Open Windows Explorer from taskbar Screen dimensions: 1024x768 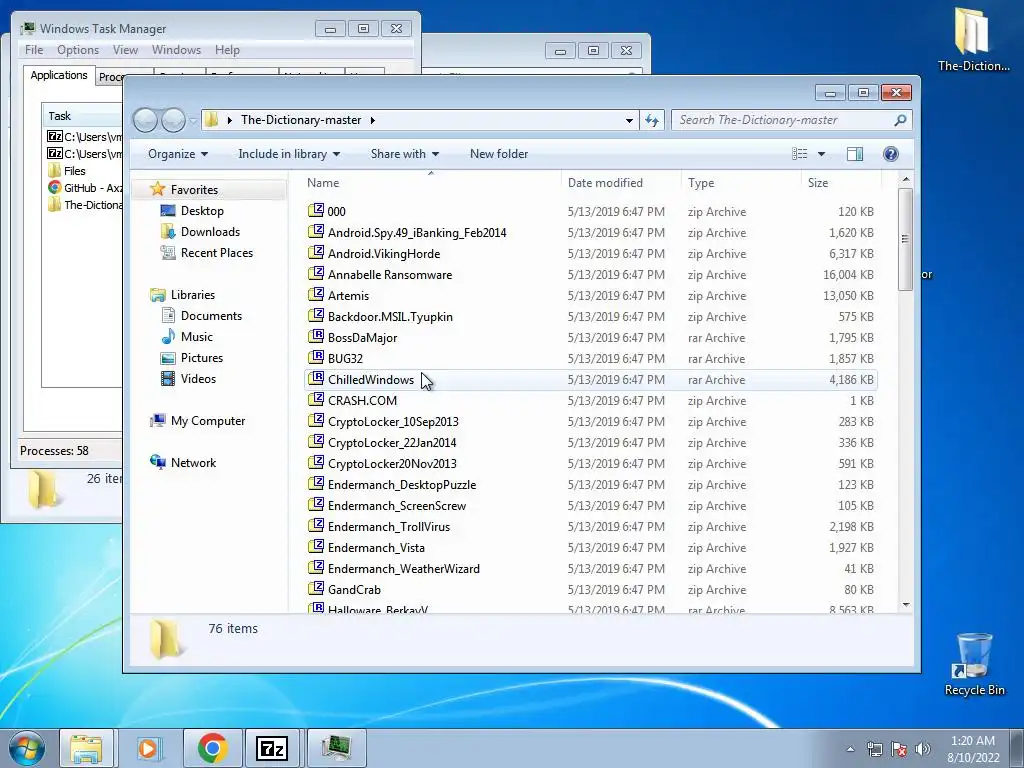pos(86,748)
